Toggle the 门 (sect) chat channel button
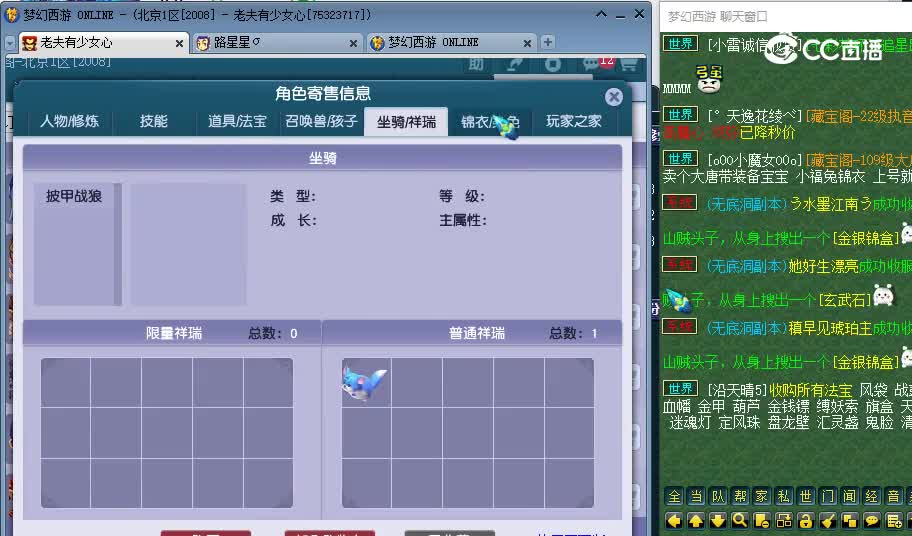Viewport: 912px width, 536px height. coord(828,496)
